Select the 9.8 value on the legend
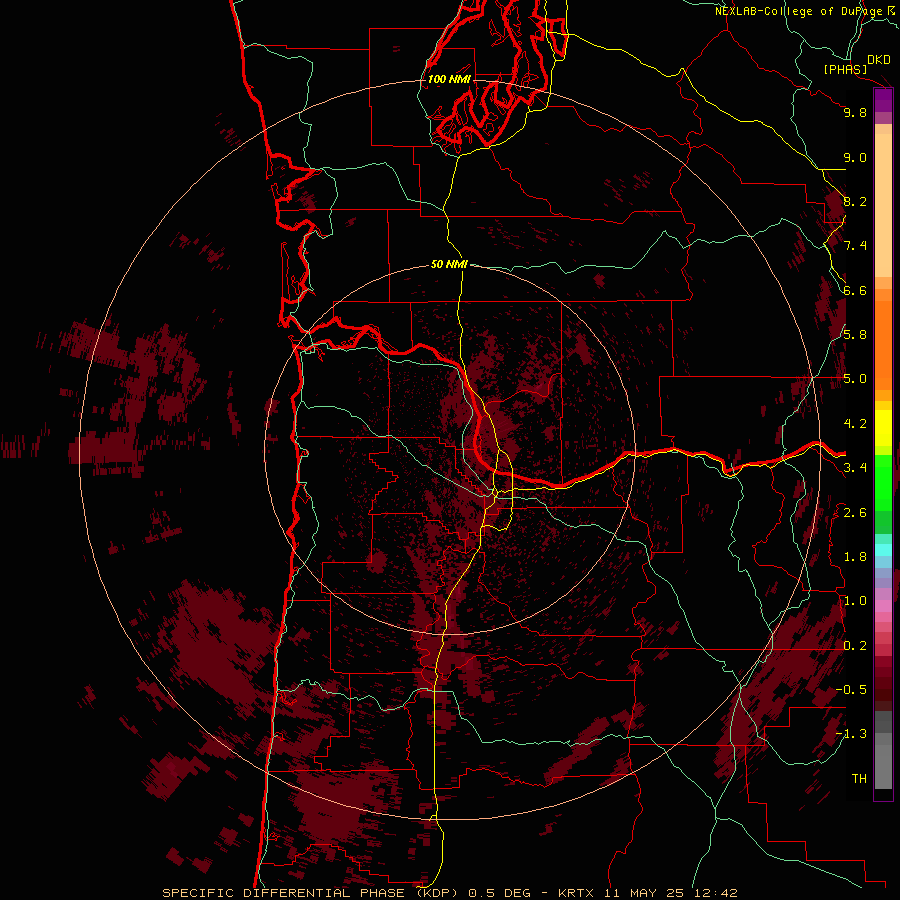 pyautogui.click(x=855, y=112)
